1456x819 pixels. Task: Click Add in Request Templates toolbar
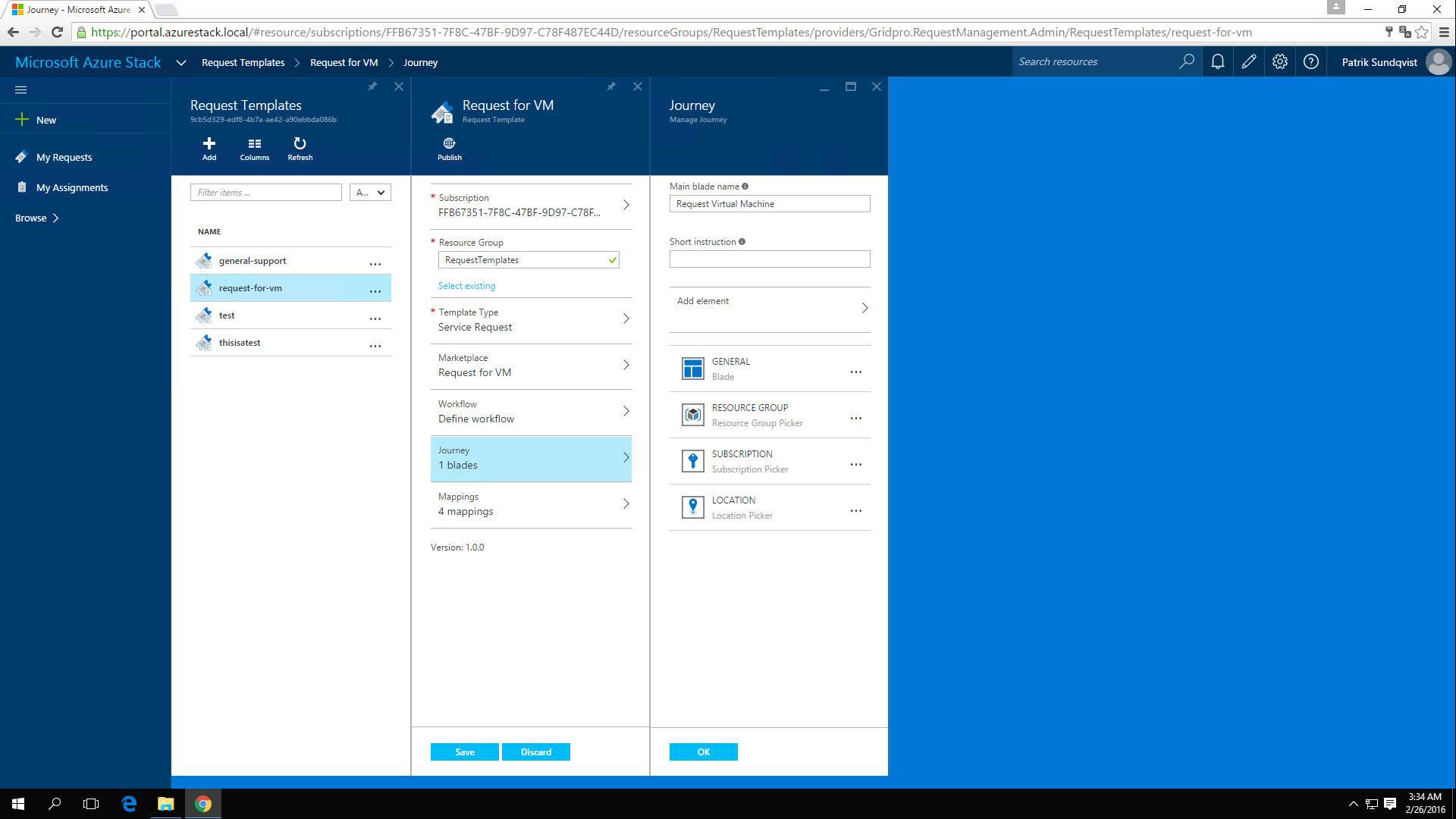point(209,149)
